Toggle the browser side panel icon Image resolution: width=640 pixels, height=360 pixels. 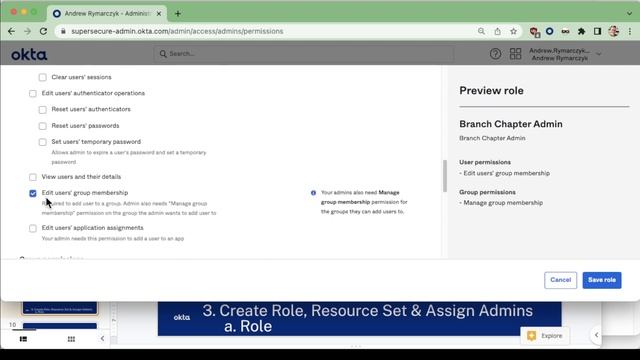597,31
